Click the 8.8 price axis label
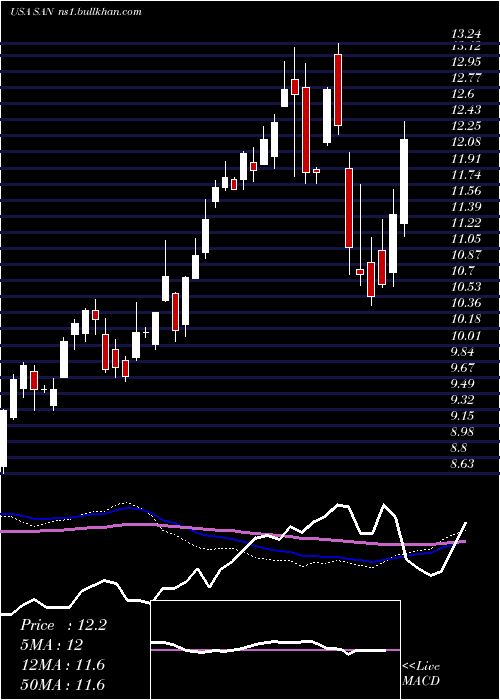Image resolution: width=500 pixels, height=700 pixels. (x=461, y=448)
